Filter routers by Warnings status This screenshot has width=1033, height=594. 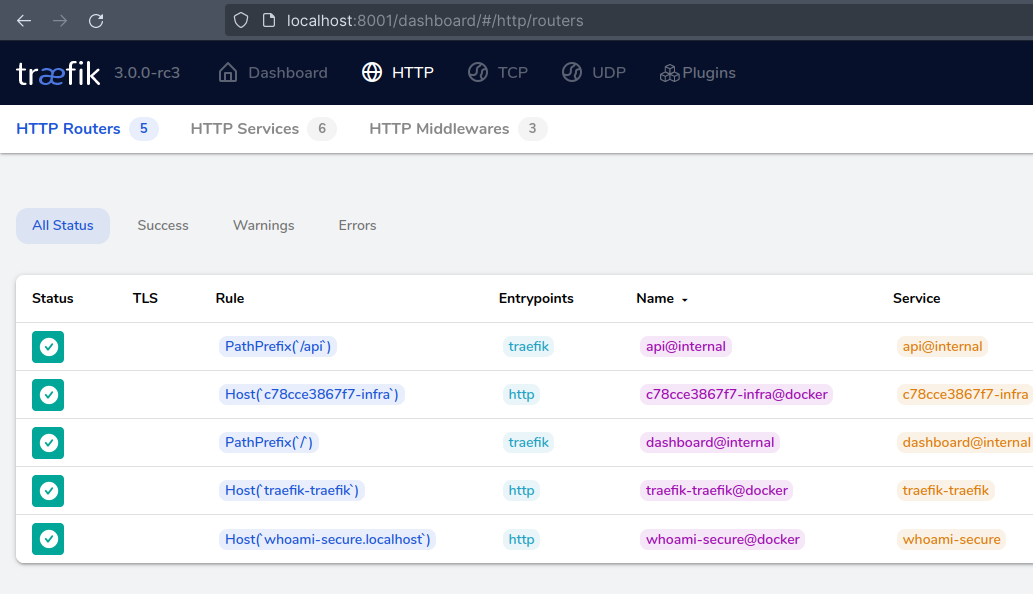point(263,226)
